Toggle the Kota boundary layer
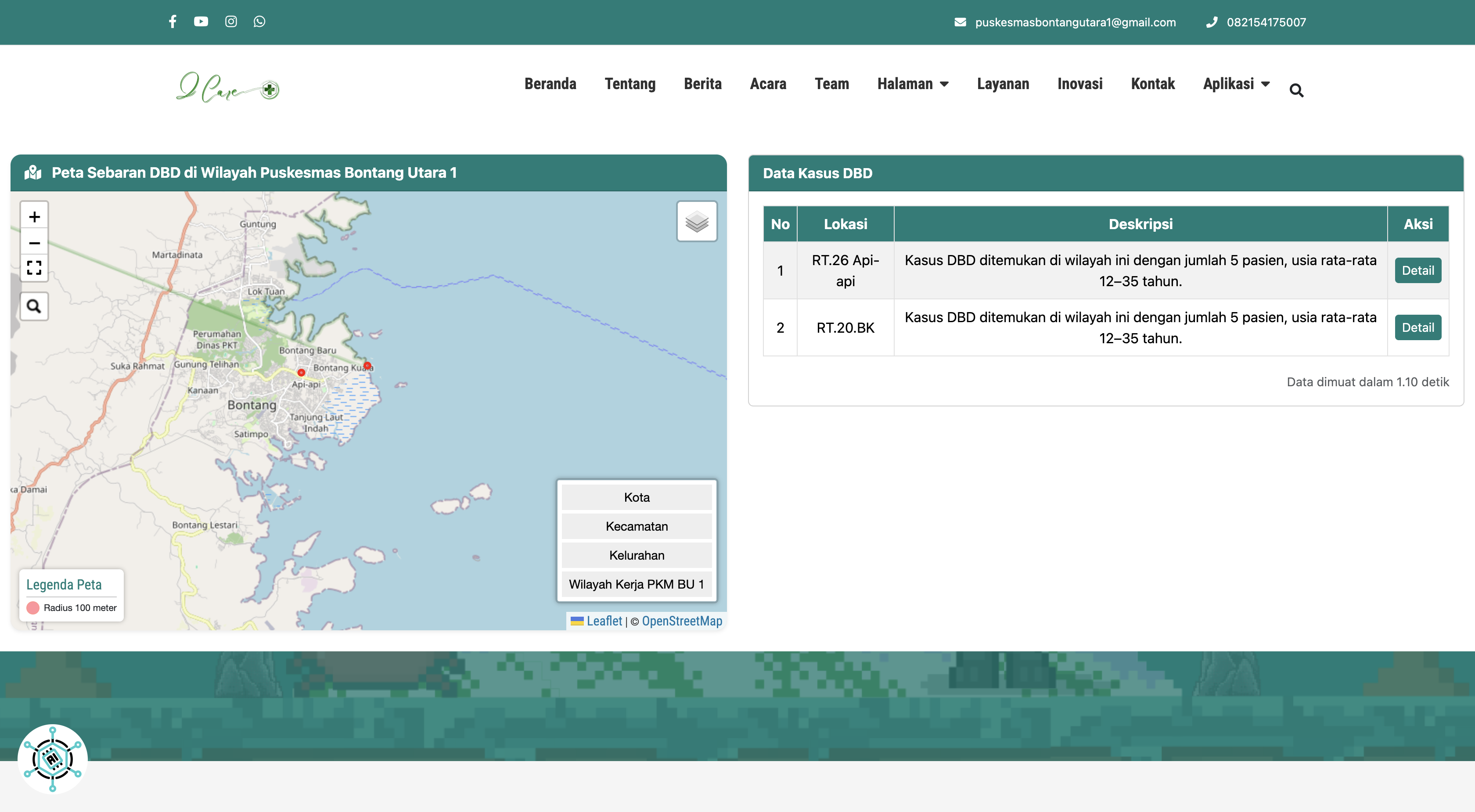The width and height of the screenshot is (1475, 812). point(636,497)
